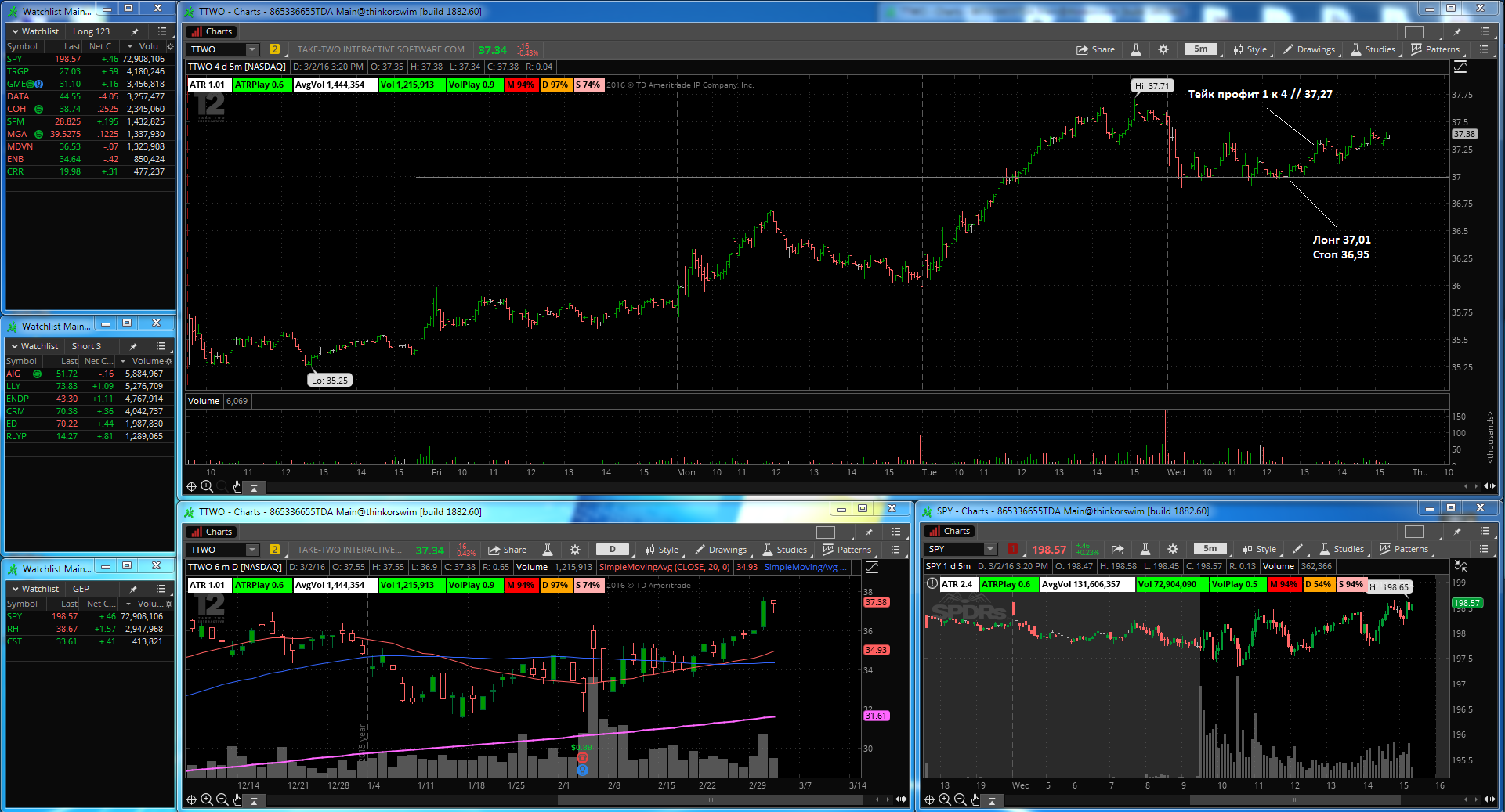Open Share in bottom TTWO daily chart

coord(508,550)
